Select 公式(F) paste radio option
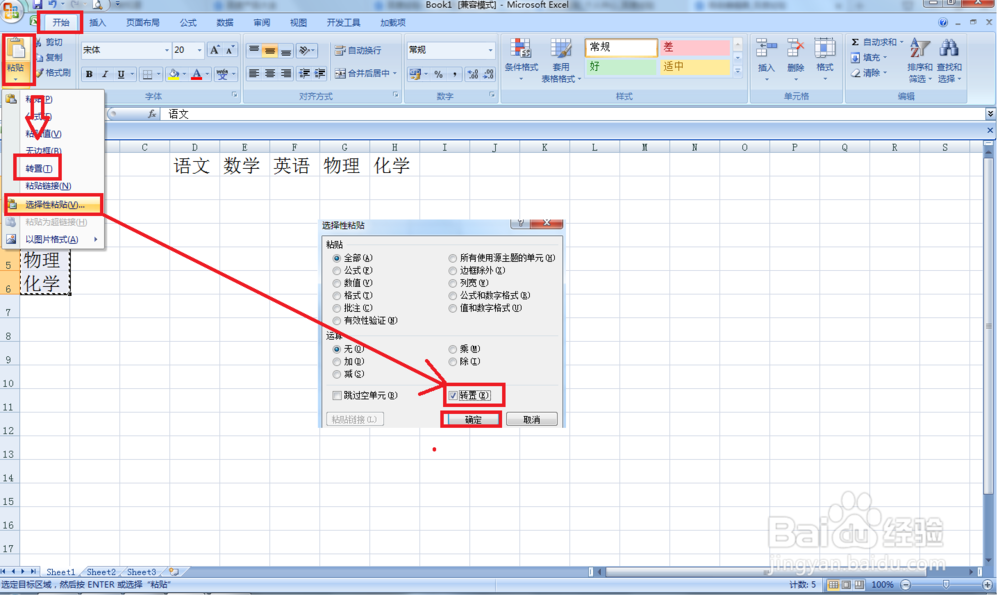 (x=337, y=271)
